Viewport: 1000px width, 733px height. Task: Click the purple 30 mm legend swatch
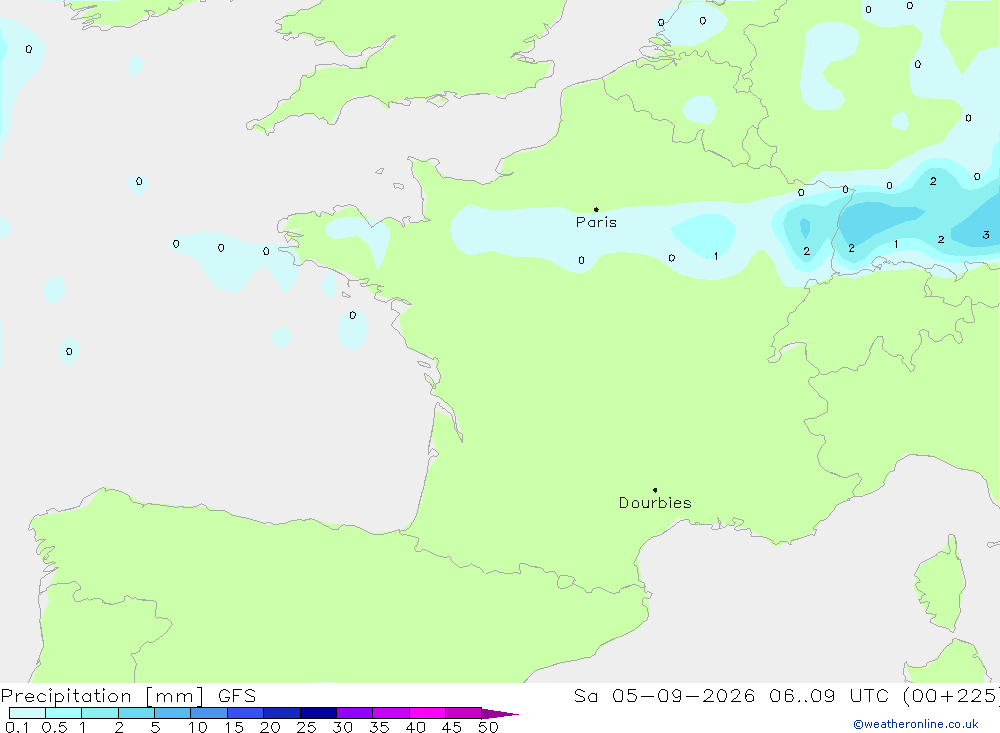coord(355,713)
